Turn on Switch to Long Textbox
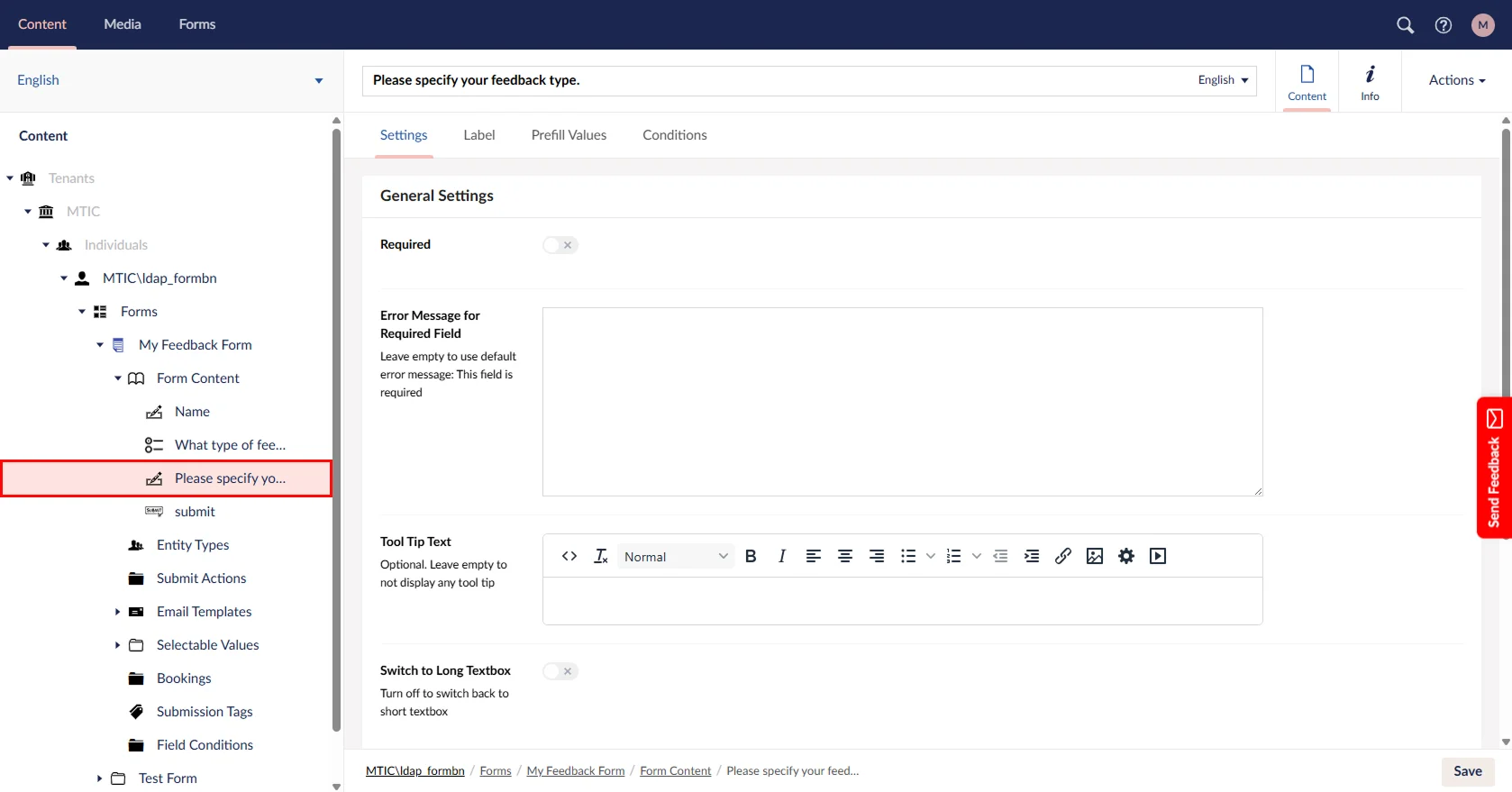This screenshot has height=792, width=1512. (560, 671)
